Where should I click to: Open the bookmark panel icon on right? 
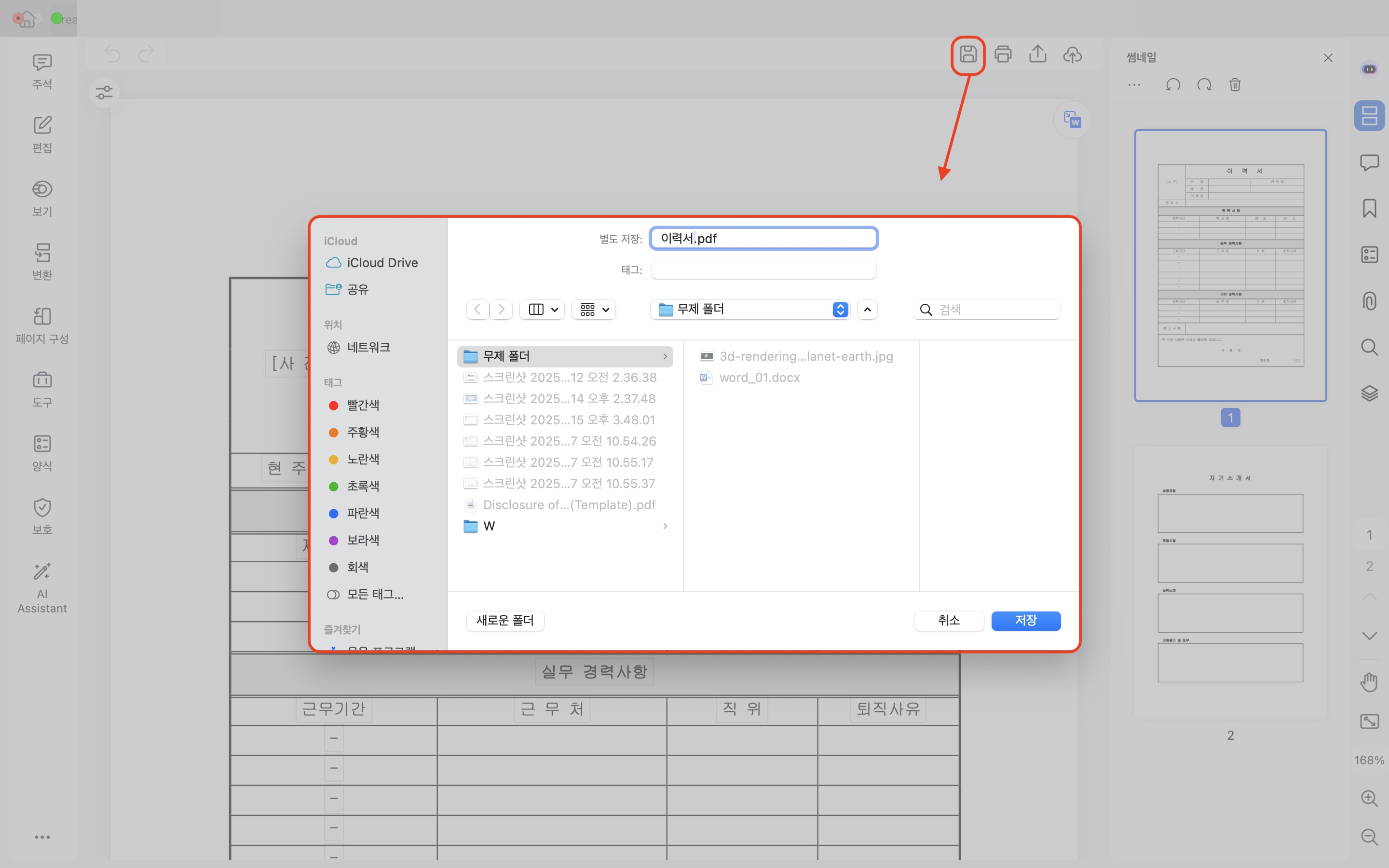coord(1369,208)
